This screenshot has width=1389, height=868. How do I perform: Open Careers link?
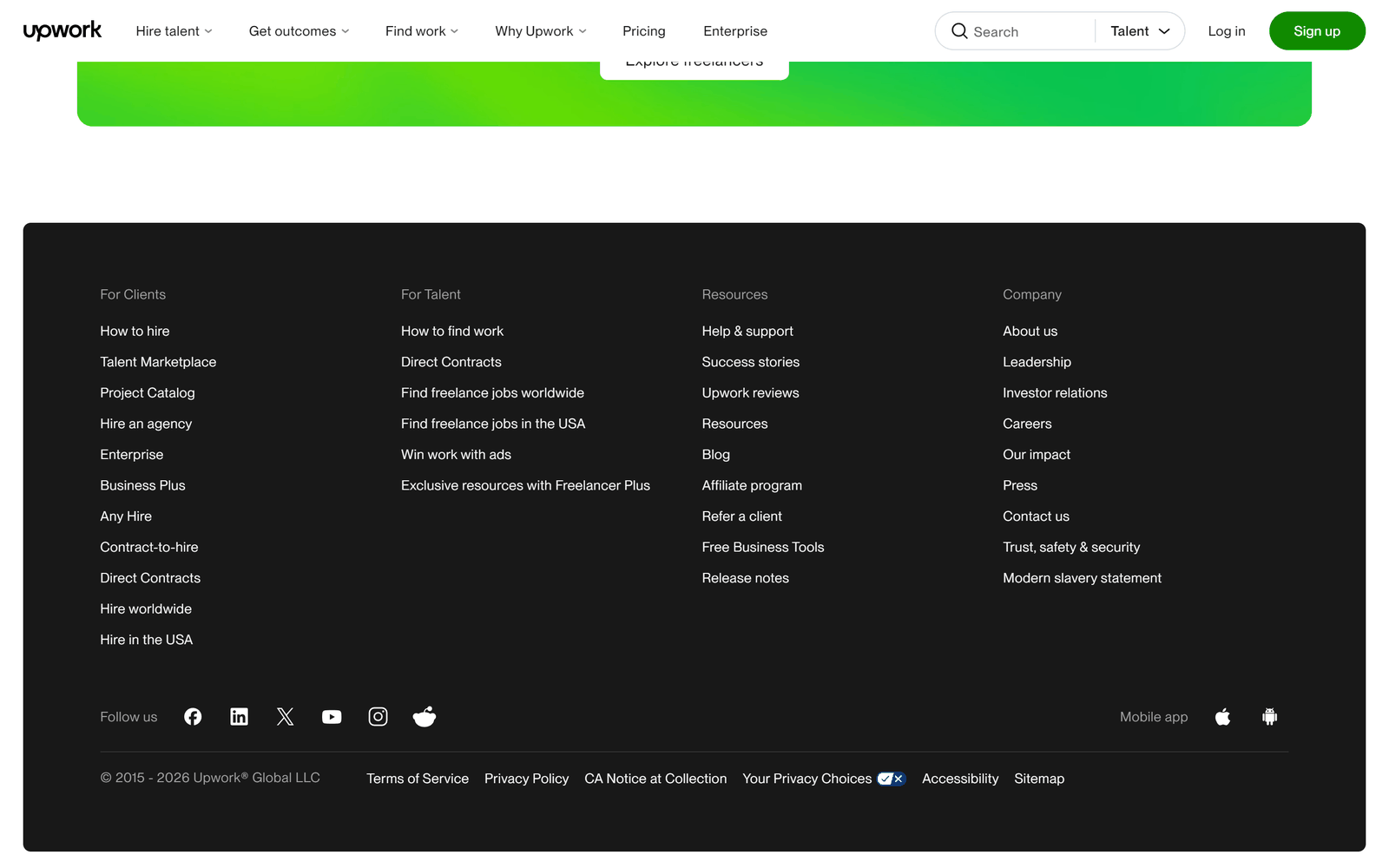[1027, 424]
